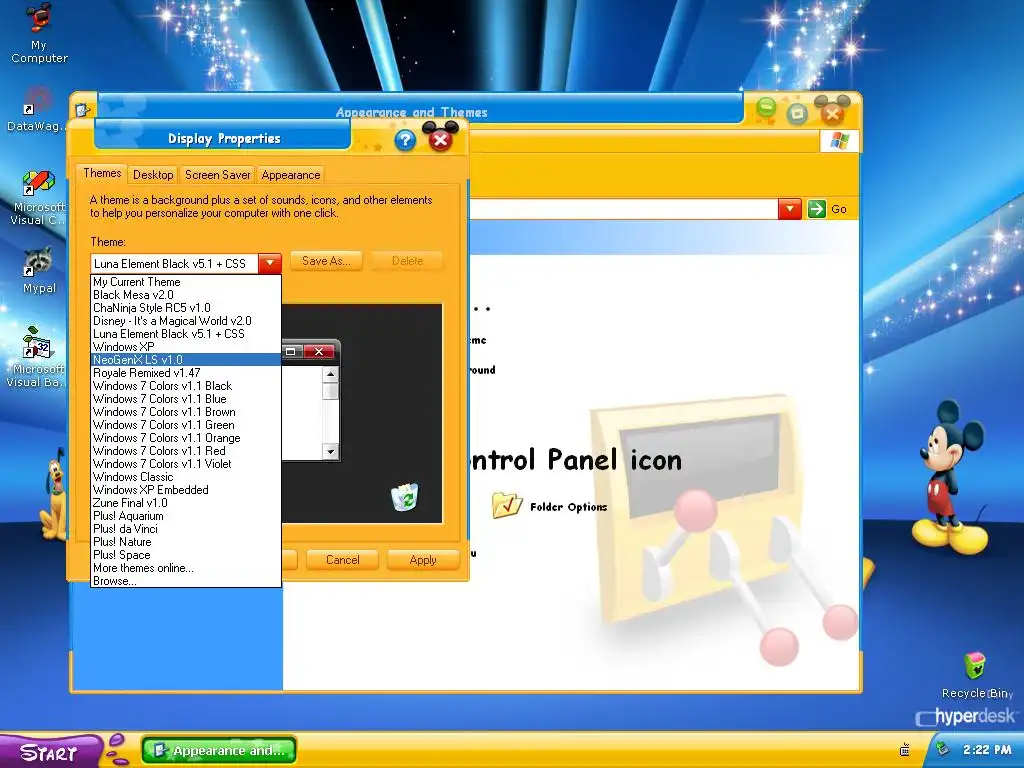Click Appearance and Themes window title icon
1024x768 pixels.
82,110
